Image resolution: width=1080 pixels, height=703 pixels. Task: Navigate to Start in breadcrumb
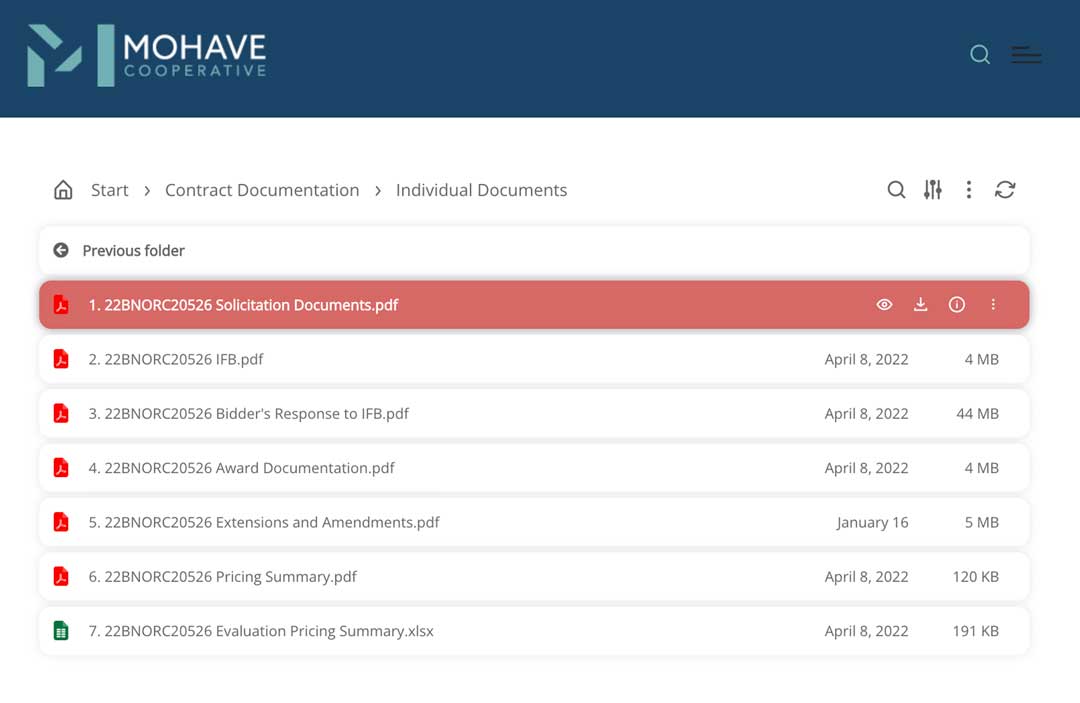point(110,190)
